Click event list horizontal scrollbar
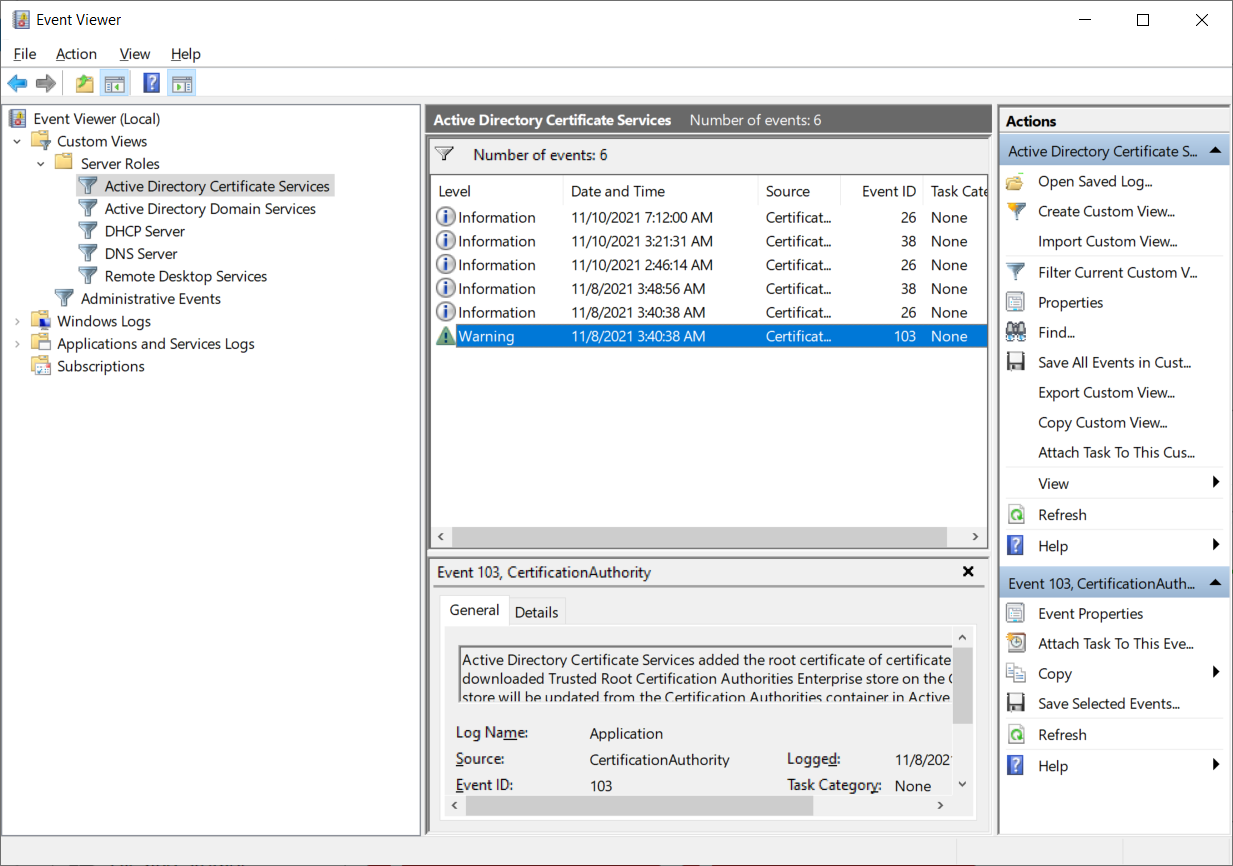Image resolution: width=1233 pixels, height=866 pixels. [698, 537]
